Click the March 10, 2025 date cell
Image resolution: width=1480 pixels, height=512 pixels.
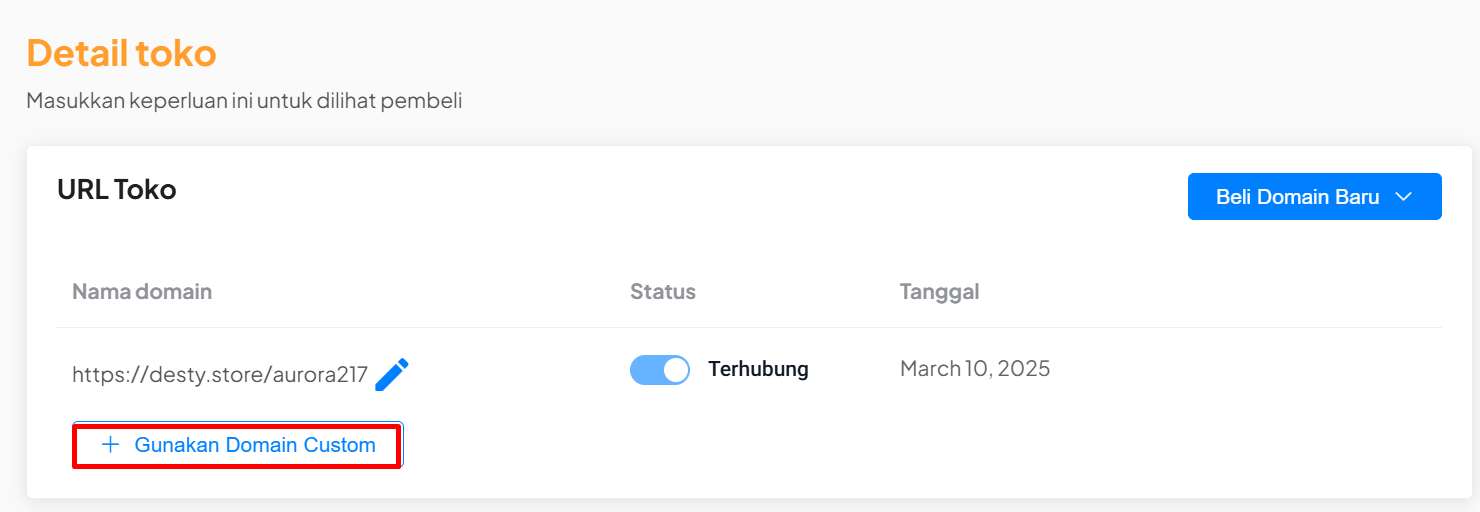(975, 369)
